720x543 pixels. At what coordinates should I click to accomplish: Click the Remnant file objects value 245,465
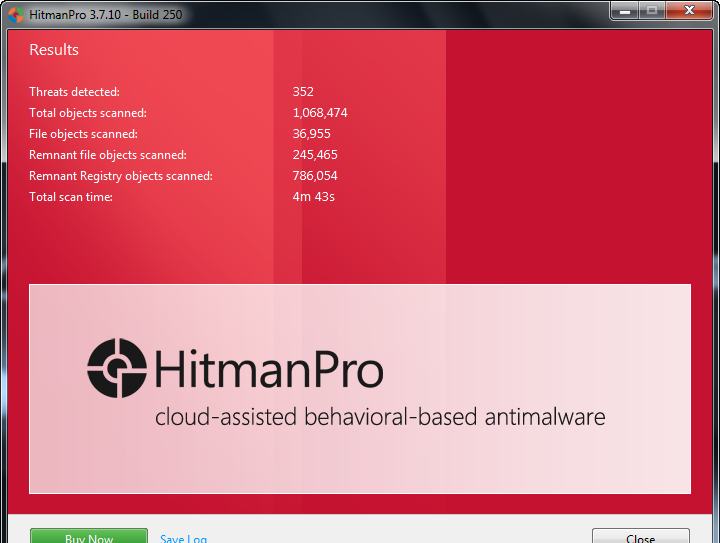coord(315,155)
